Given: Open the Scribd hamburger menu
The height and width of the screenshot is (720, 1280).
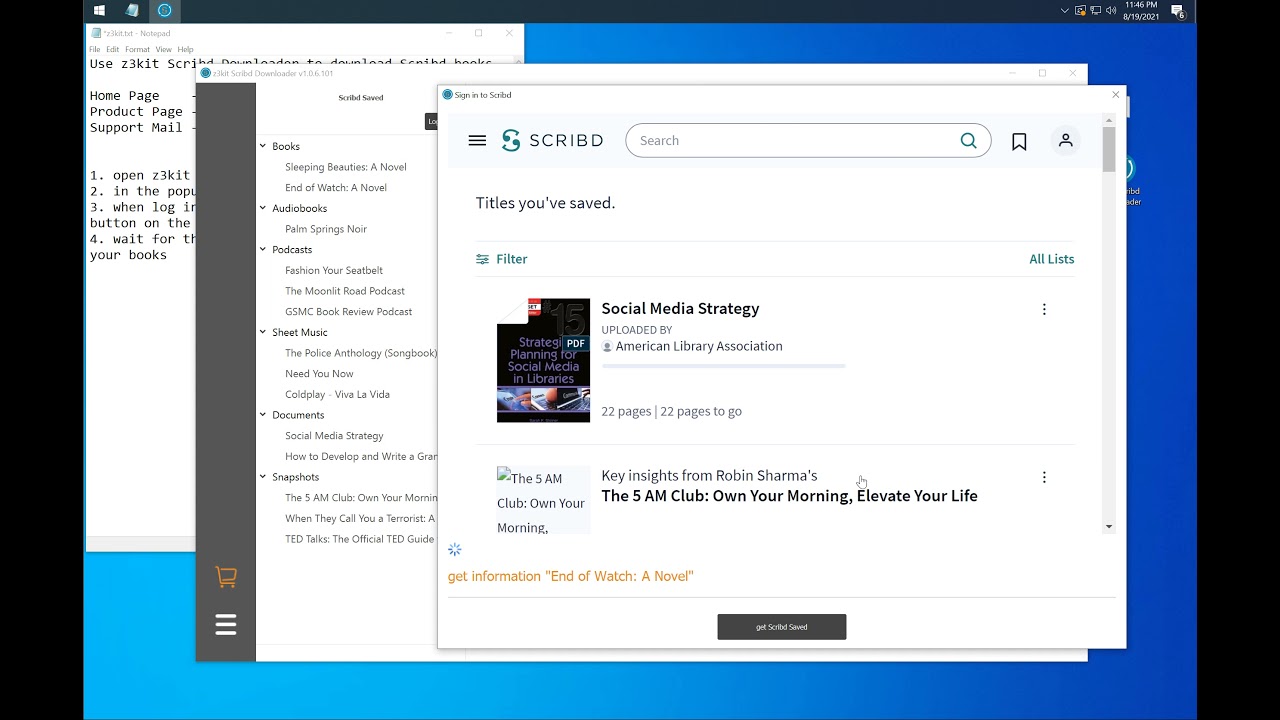Looking at the screenshot, I should tap(477, 141).
